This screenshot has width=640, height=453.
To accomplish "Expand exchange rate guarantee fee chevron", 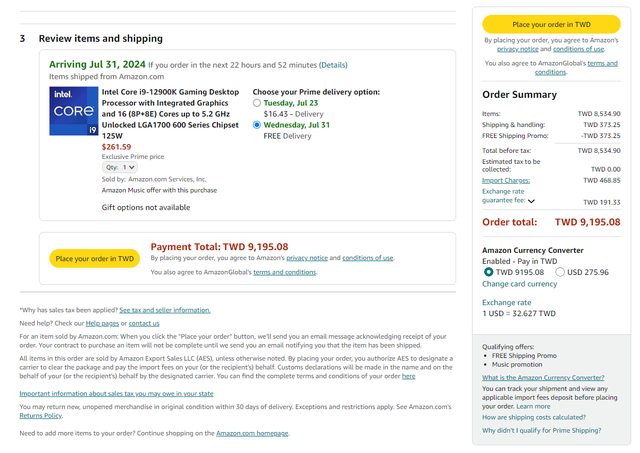I will (x=531, y=201).
